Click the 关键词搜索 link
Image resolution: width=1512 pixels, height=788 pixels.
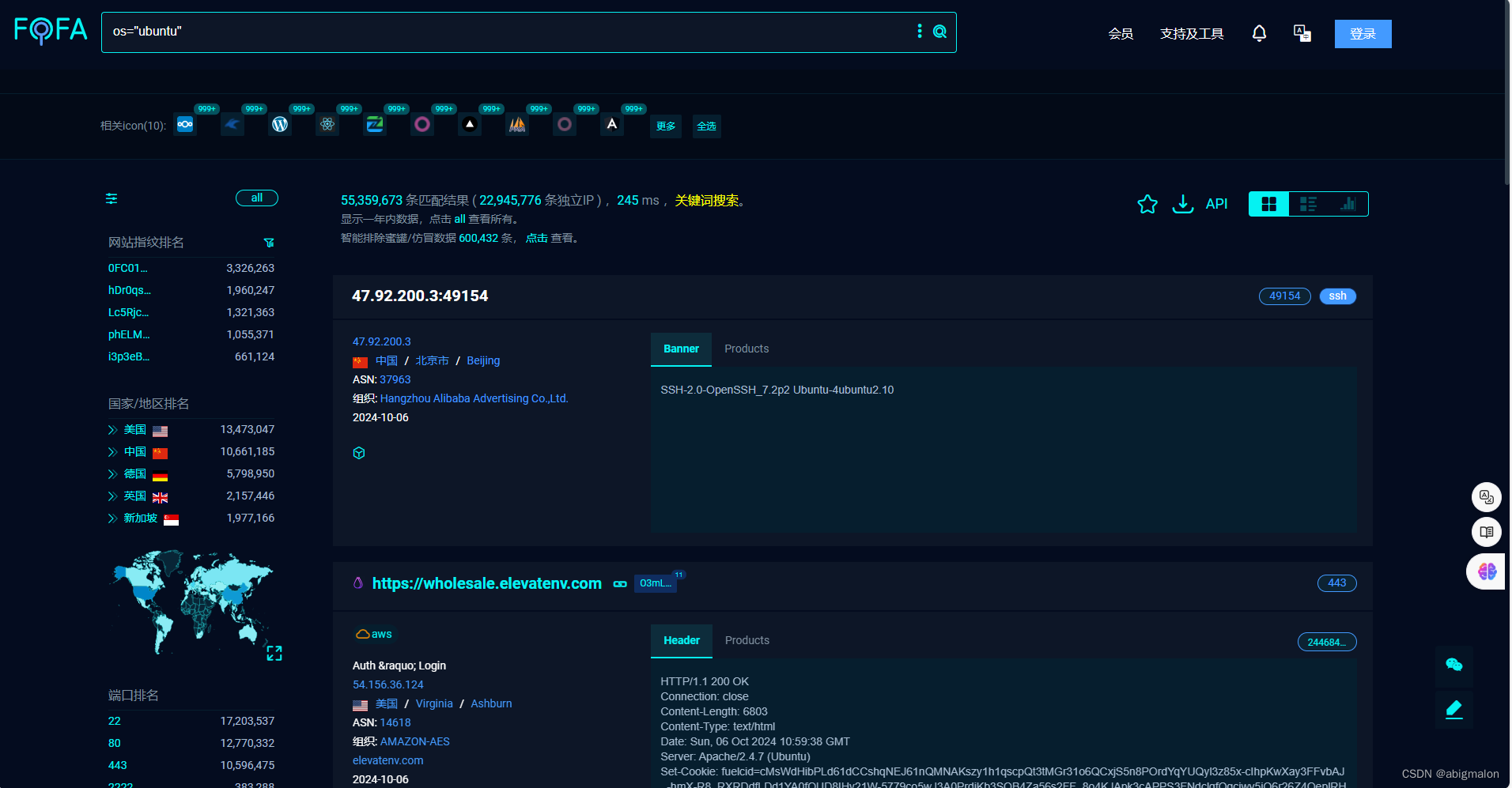706,201
